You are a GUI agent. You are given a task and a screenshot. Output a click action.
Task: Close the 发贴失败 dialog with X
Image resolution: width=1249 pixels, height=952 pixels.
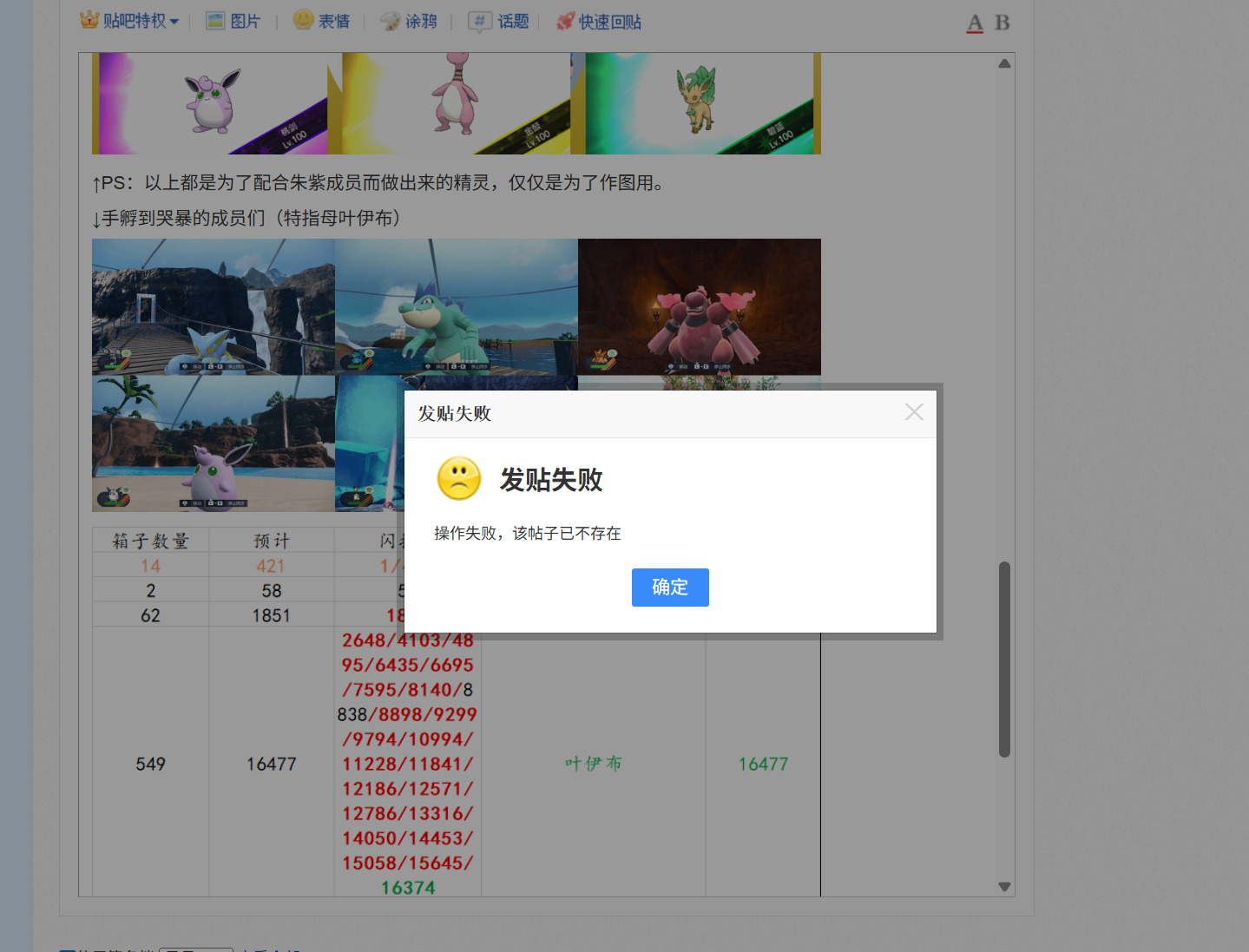914,412
